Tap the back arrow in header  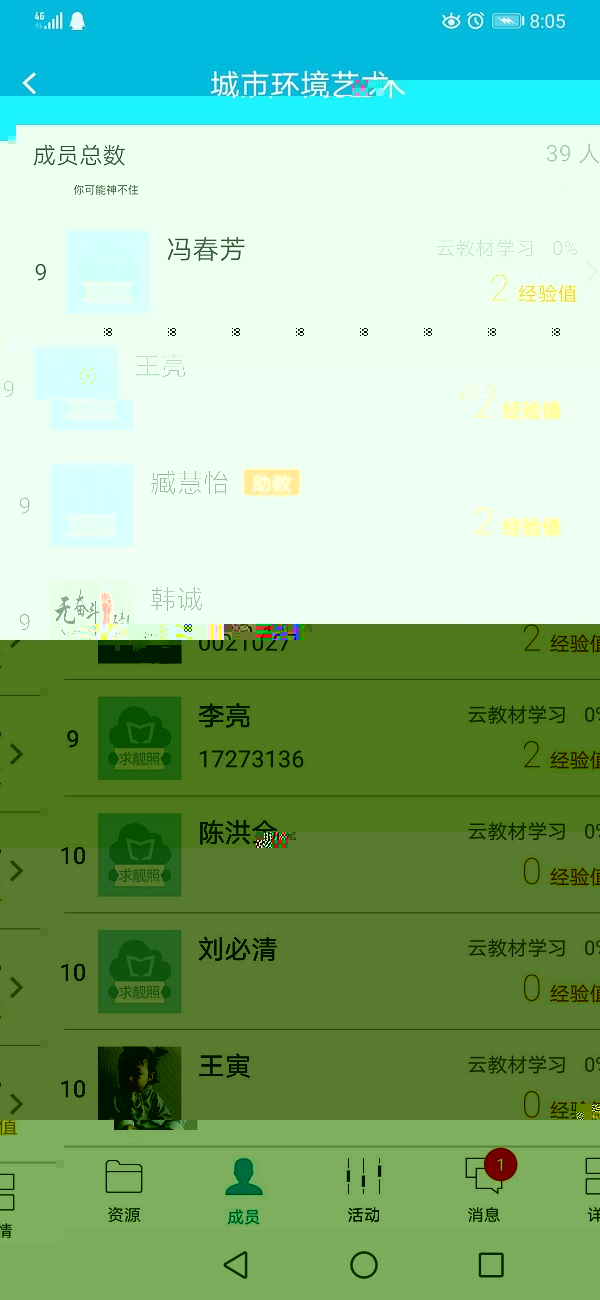(x=30, y=84)
